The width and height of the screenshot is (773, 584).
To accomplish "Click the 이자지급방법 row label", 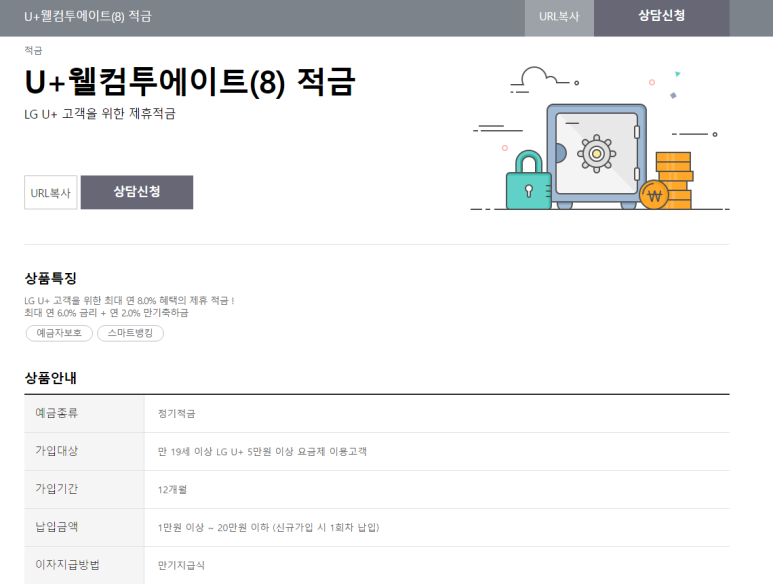I will point(68,565).
